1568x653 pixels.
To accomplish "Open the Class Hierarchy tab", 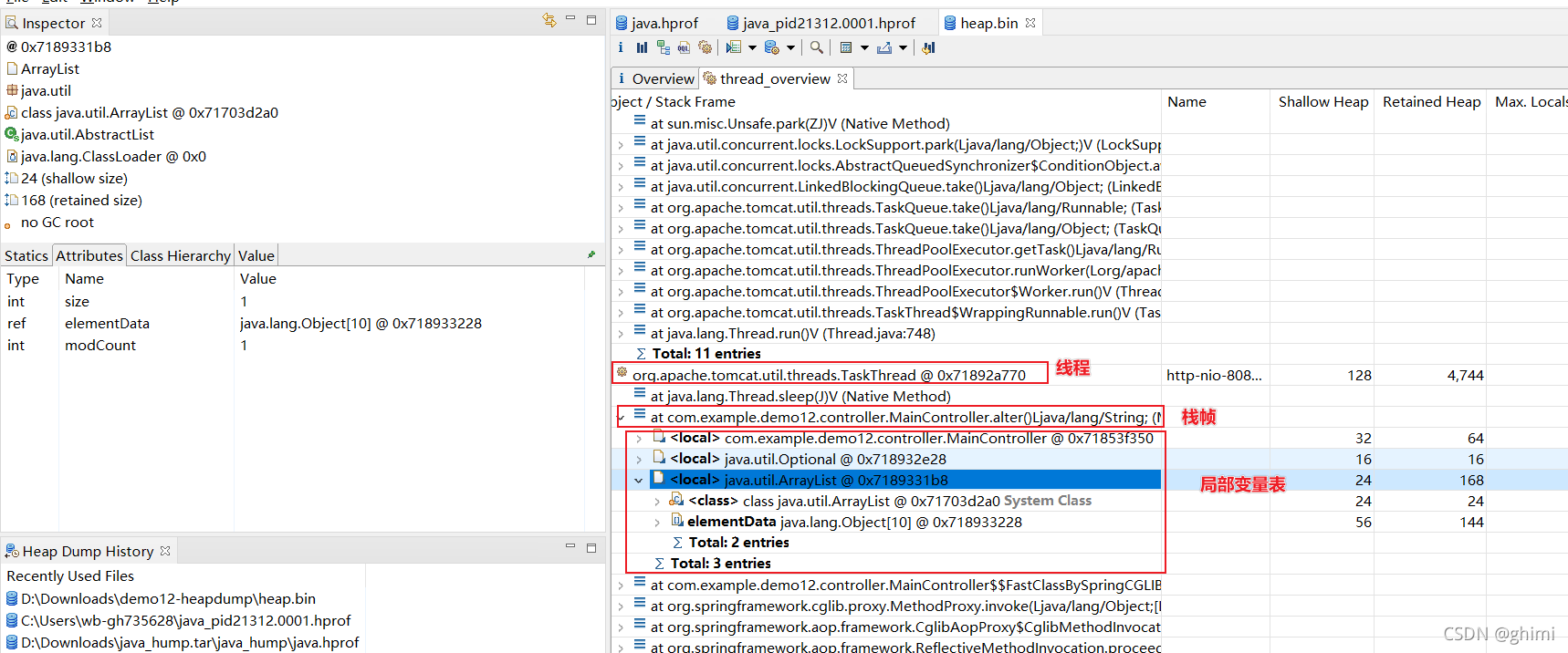I will click(180, 256).
